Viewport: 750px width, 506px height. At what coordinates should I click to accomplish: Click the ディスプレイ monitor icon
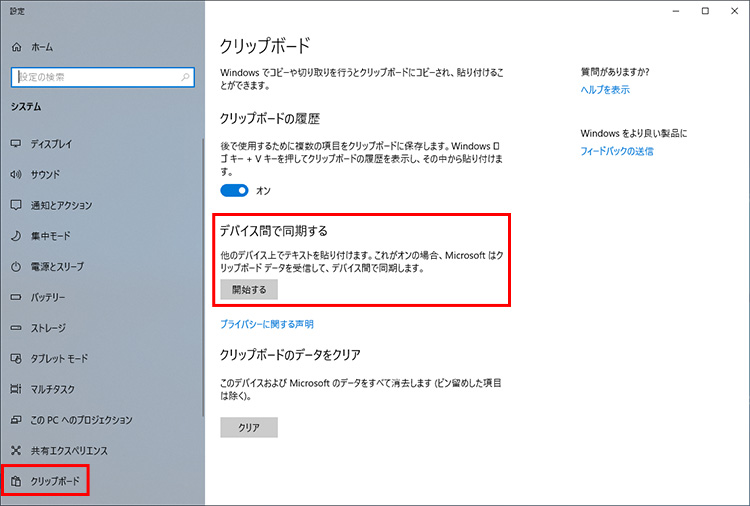(x=16, y=143)
